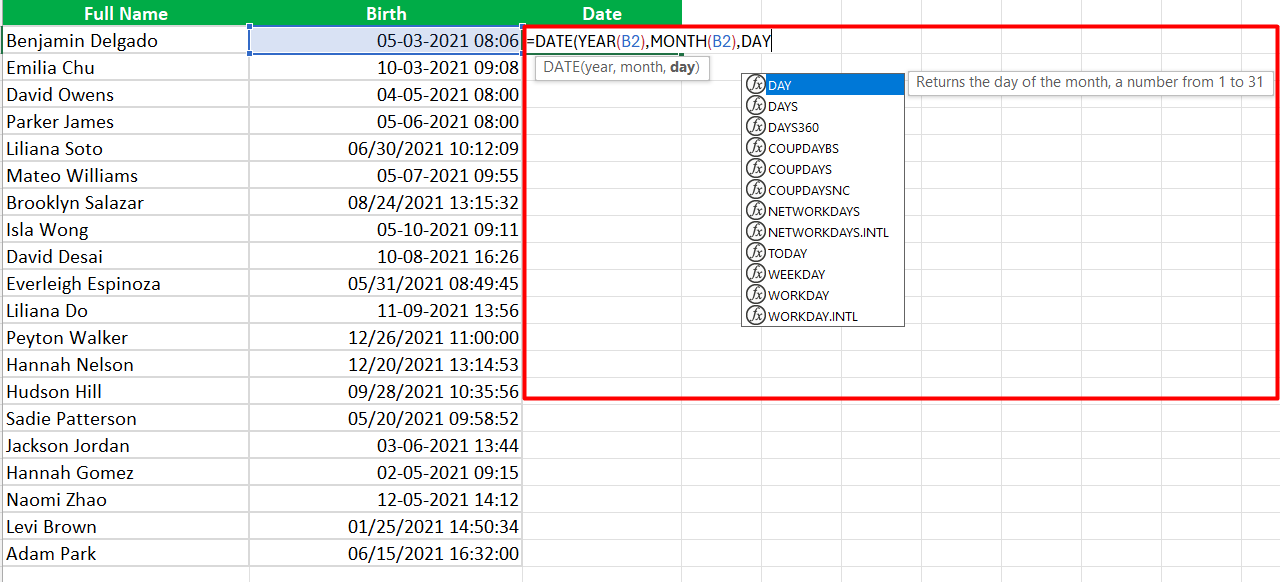Screen dimensions: 1280x582
Task: Select WORKDAY.INTL function suggestion
Action: click(823, 316)
